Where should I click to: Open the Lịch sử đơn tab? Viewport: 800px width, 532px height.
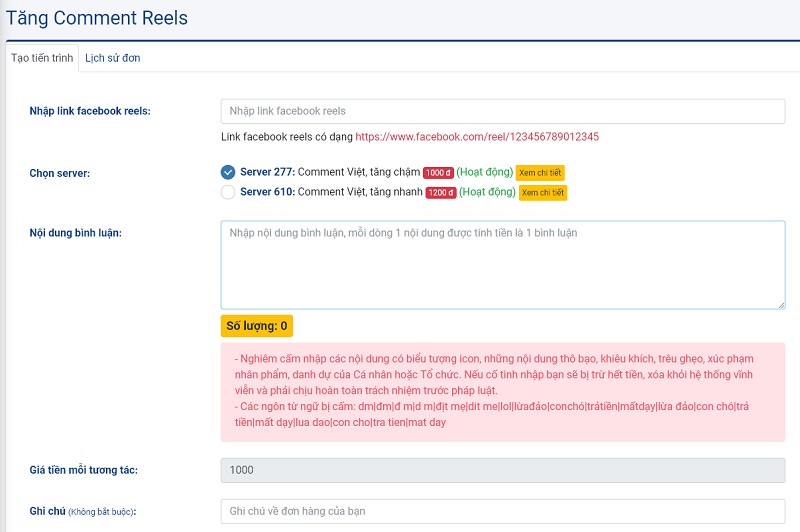[x=113, y=58]
